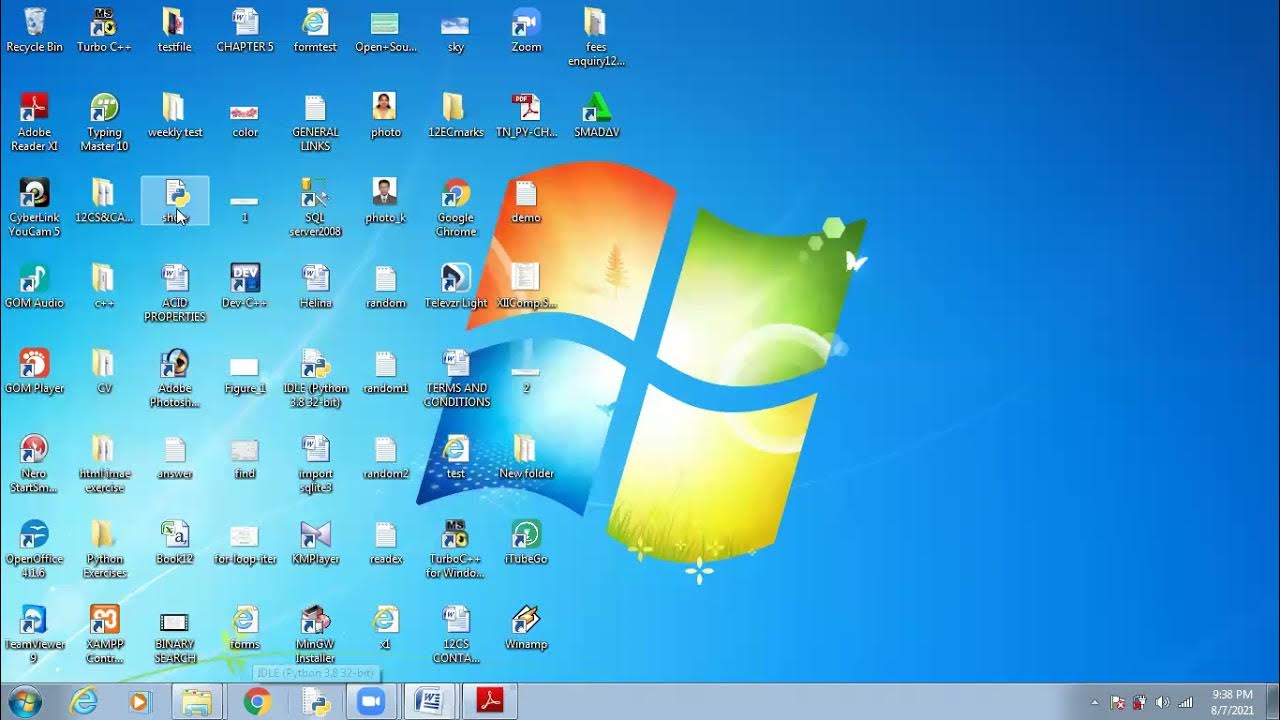The height and width of the screenshot is (720, 1280).
Task: Launch Internet Explorer from the taskbar
Action: click(x=84, y=702)
